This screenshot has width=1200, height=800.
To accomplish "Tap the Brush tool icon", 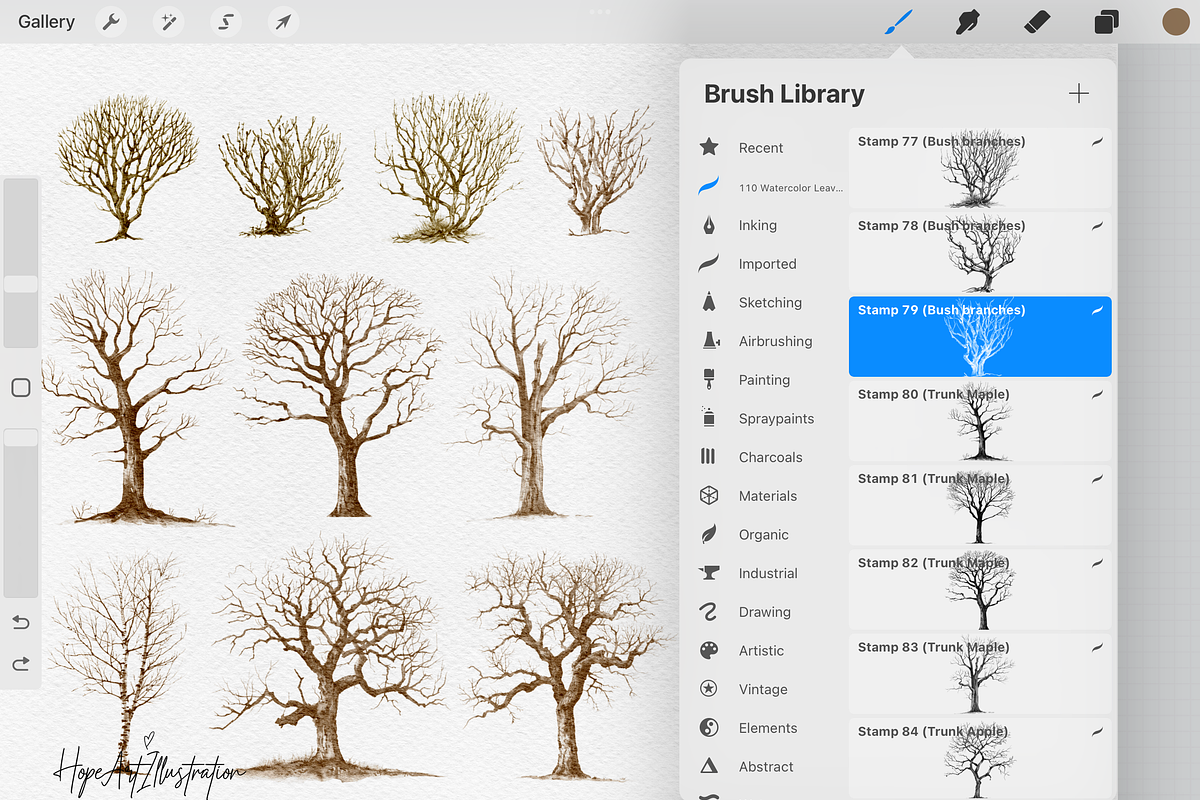I will pos(898,22).
